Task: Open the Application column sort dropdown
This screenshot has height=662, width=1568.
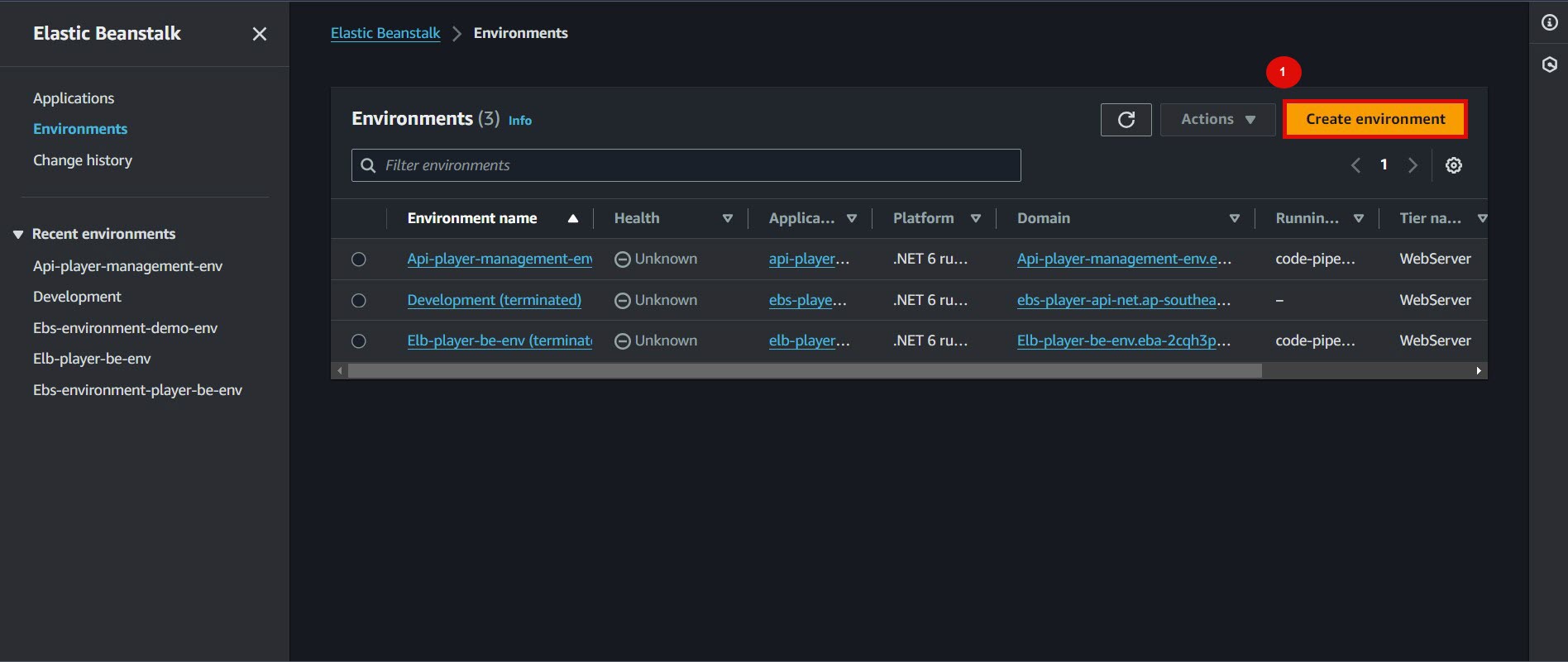Action: click(x=852, y=218)
